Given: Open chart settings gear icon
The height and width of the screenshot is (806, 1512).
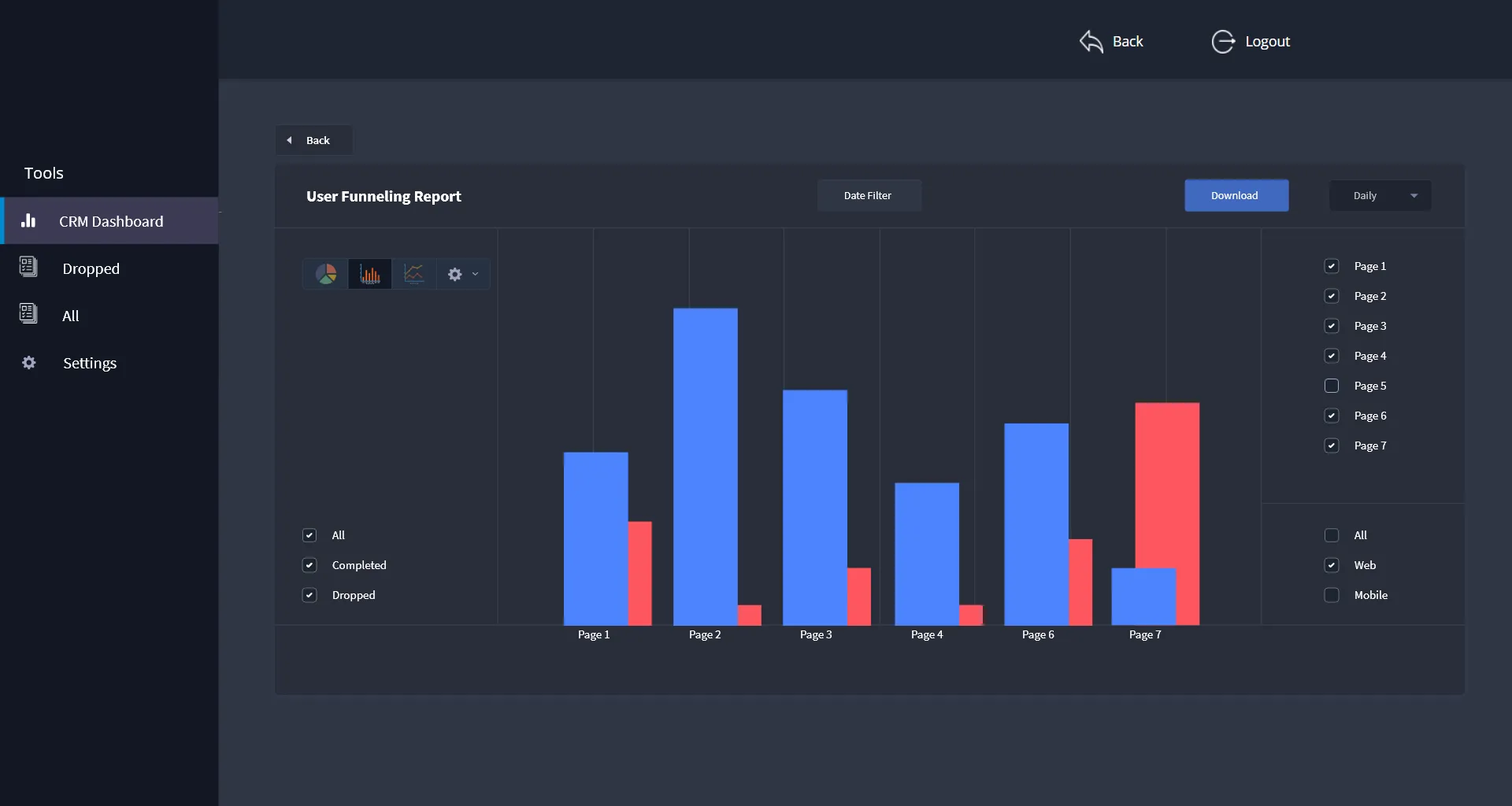Looking at the screenshot, I should [x=454, y=274].
